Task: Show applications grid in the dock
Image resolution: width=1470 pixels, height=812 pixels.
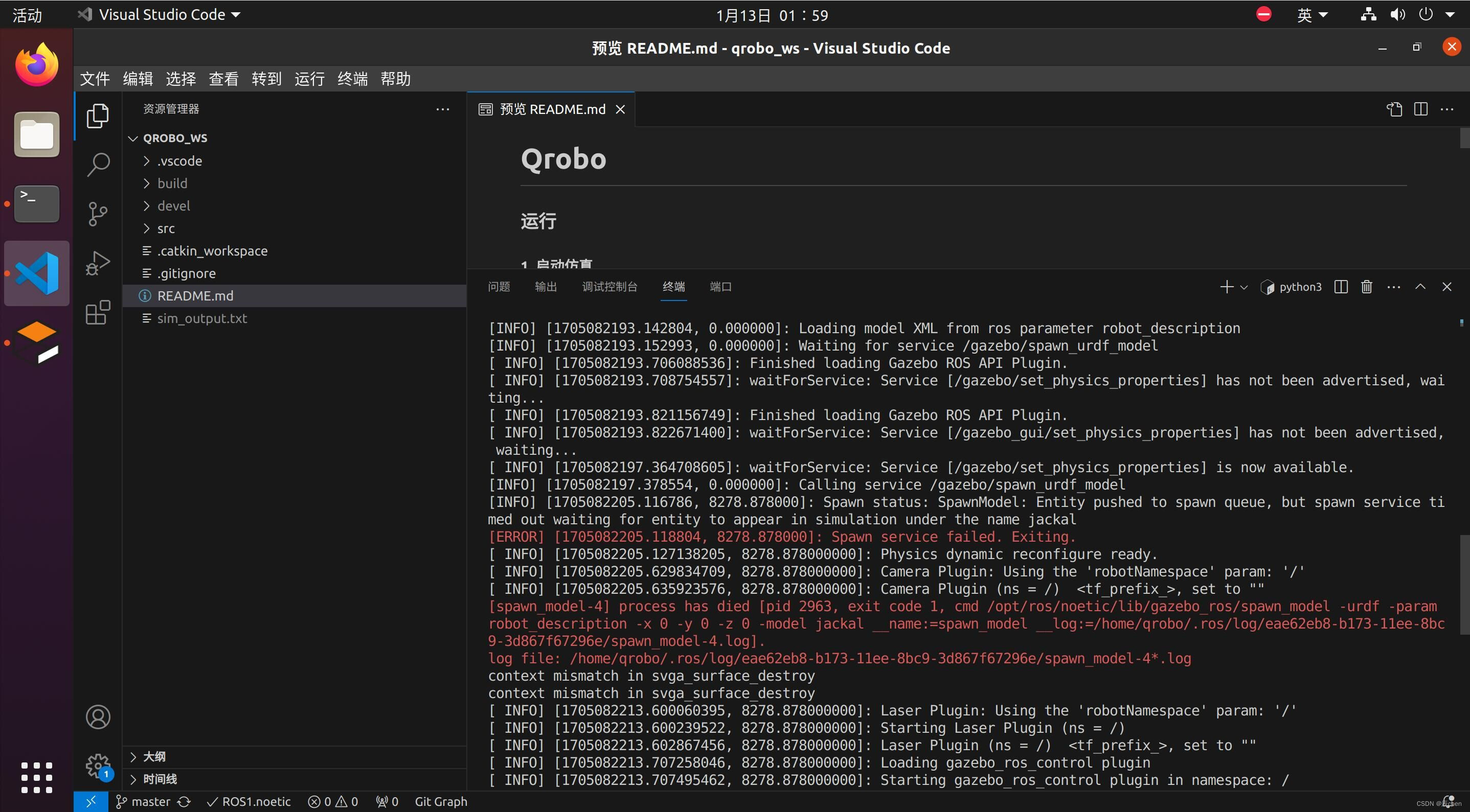Action: 36,777
